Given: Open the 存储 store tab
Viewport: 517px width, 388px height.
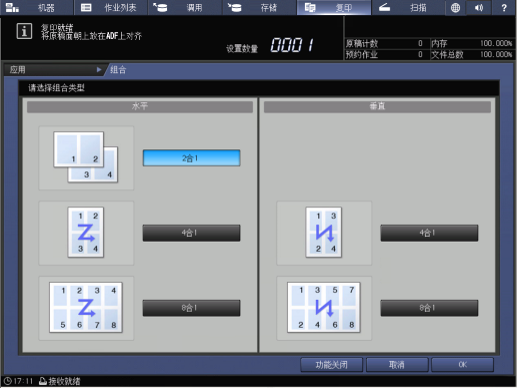Looking at the screenshot, I should tap(259, 7).
